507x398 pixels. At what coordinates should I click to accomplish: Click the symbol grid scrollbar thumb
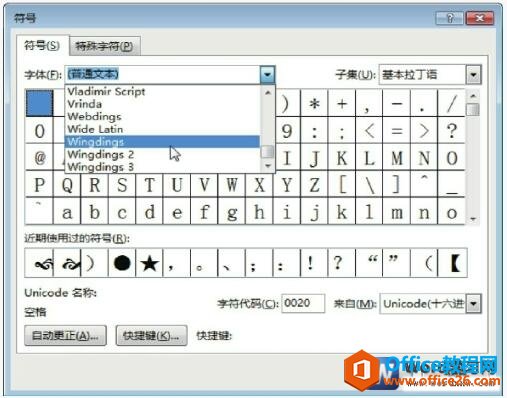click(x=473, y=109)
